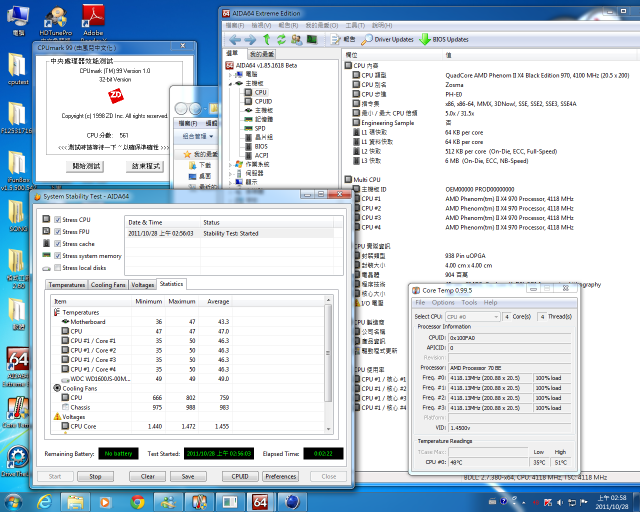Click the green up-level arrow in AIDA64
Image resolution: width=640 pixels, height=512 pixels.
click(x=266, y=39)
